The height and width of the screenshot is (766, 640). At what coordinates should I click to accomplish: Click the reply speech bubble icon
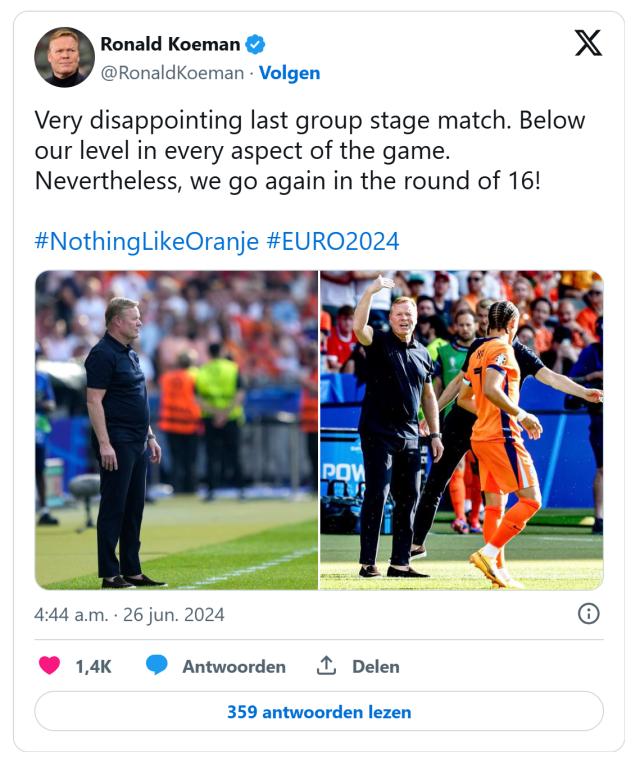156,666
